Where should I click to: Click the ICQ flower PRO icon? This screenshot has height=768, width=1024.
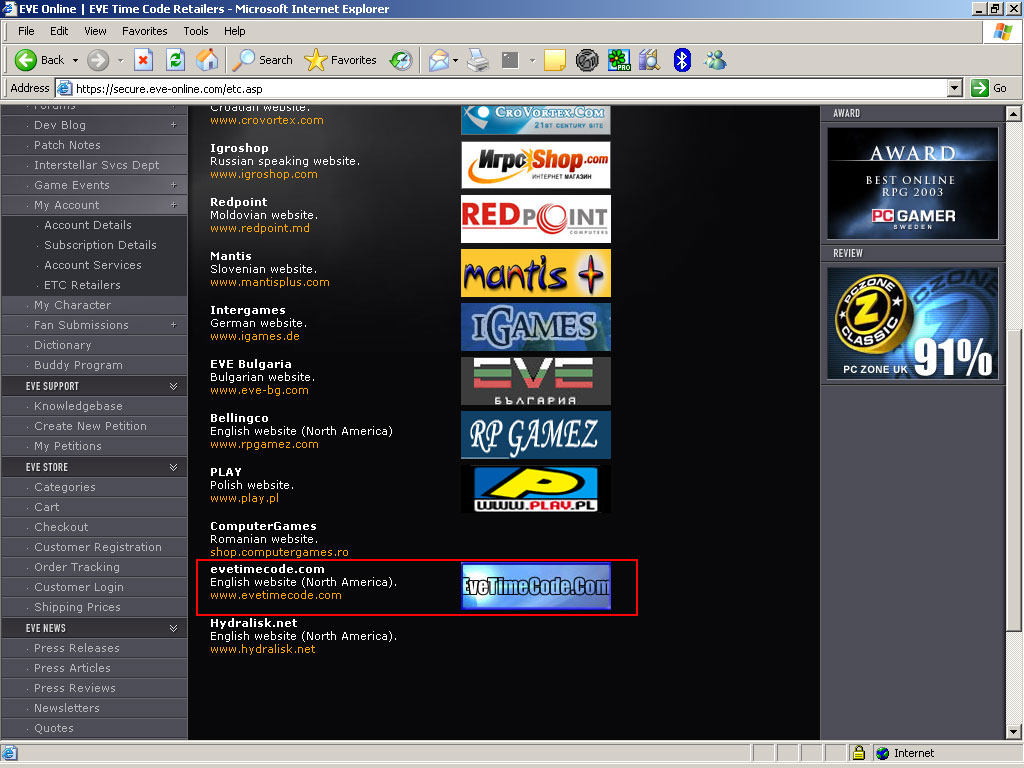click(x=618, y=60)
